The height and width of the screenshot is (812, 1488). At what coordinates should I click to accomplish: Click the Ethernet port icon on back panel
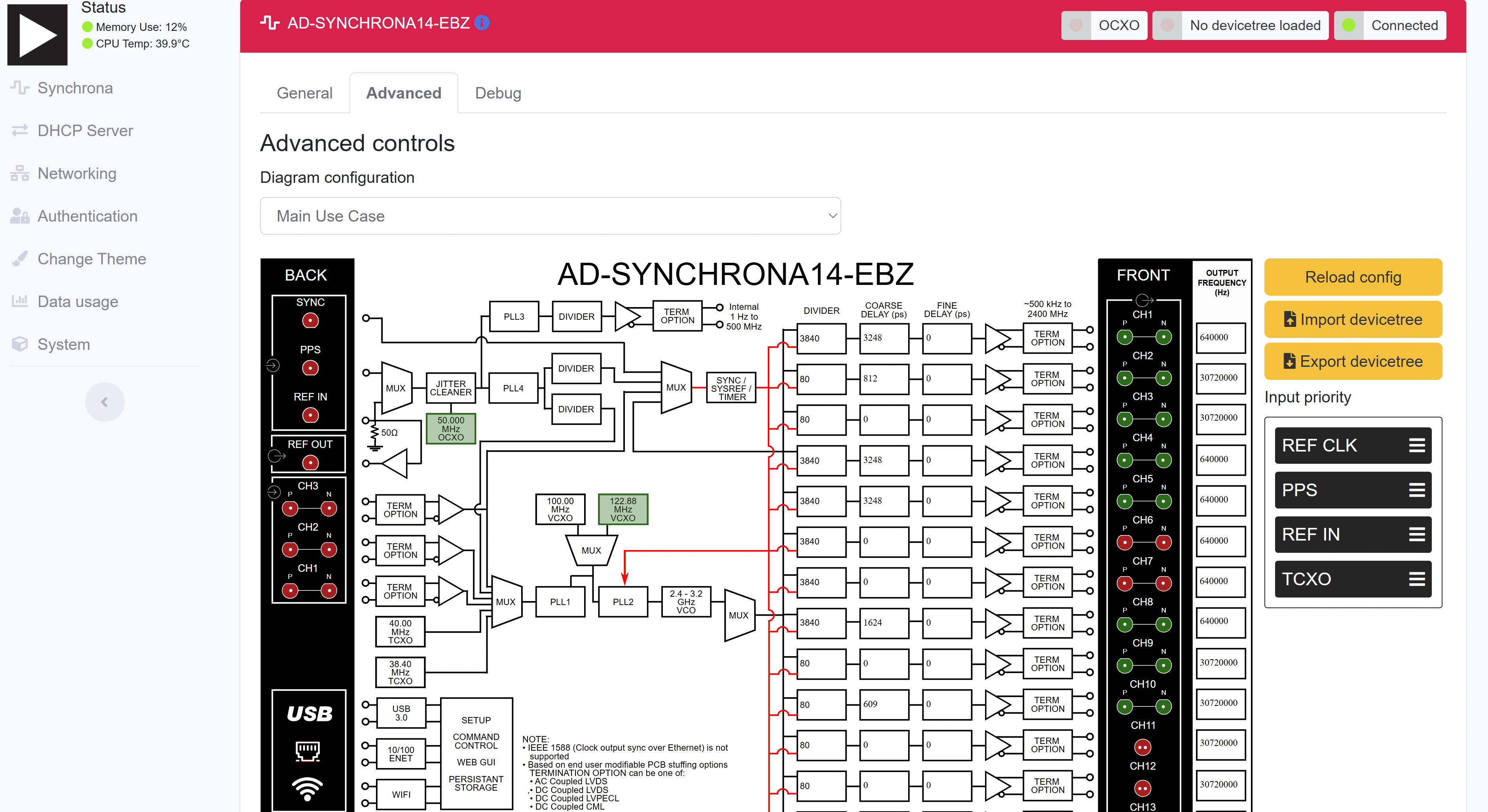[307, 751]
